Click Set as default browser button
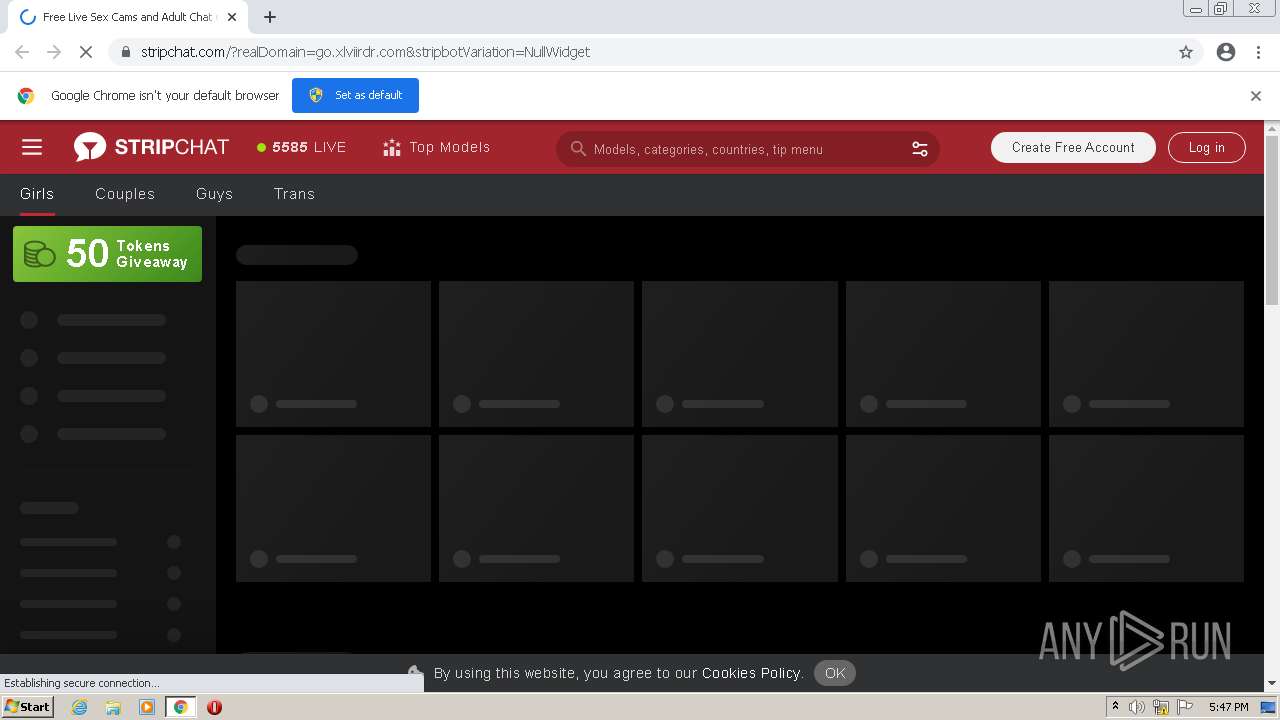Viewport: 1280px width, 720px height. pos(355,95)
